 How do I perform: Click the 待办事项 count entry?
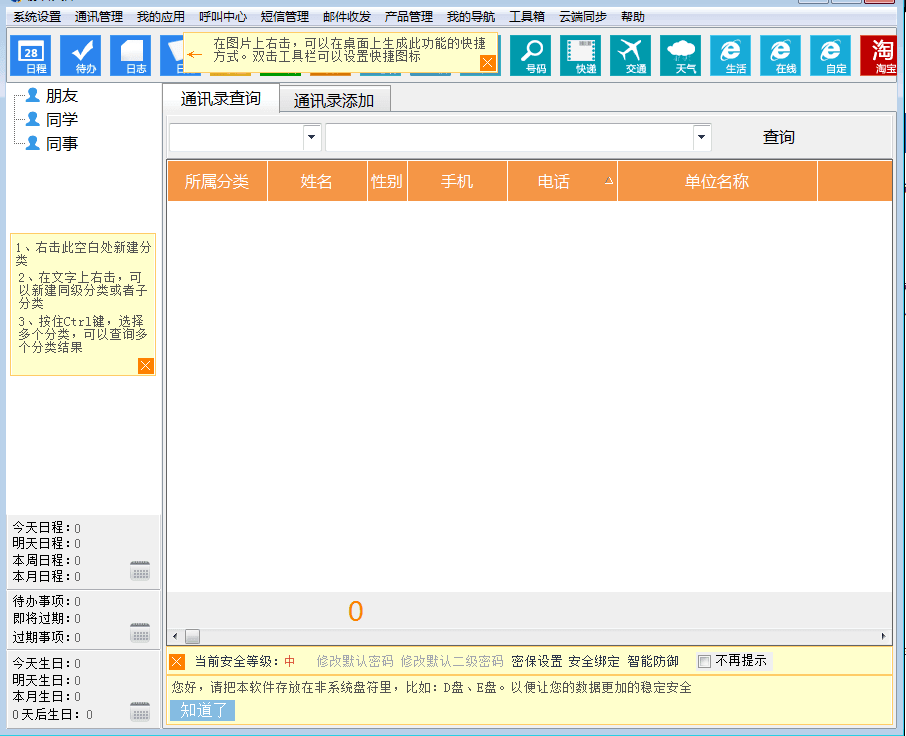(x=47, y=601)
